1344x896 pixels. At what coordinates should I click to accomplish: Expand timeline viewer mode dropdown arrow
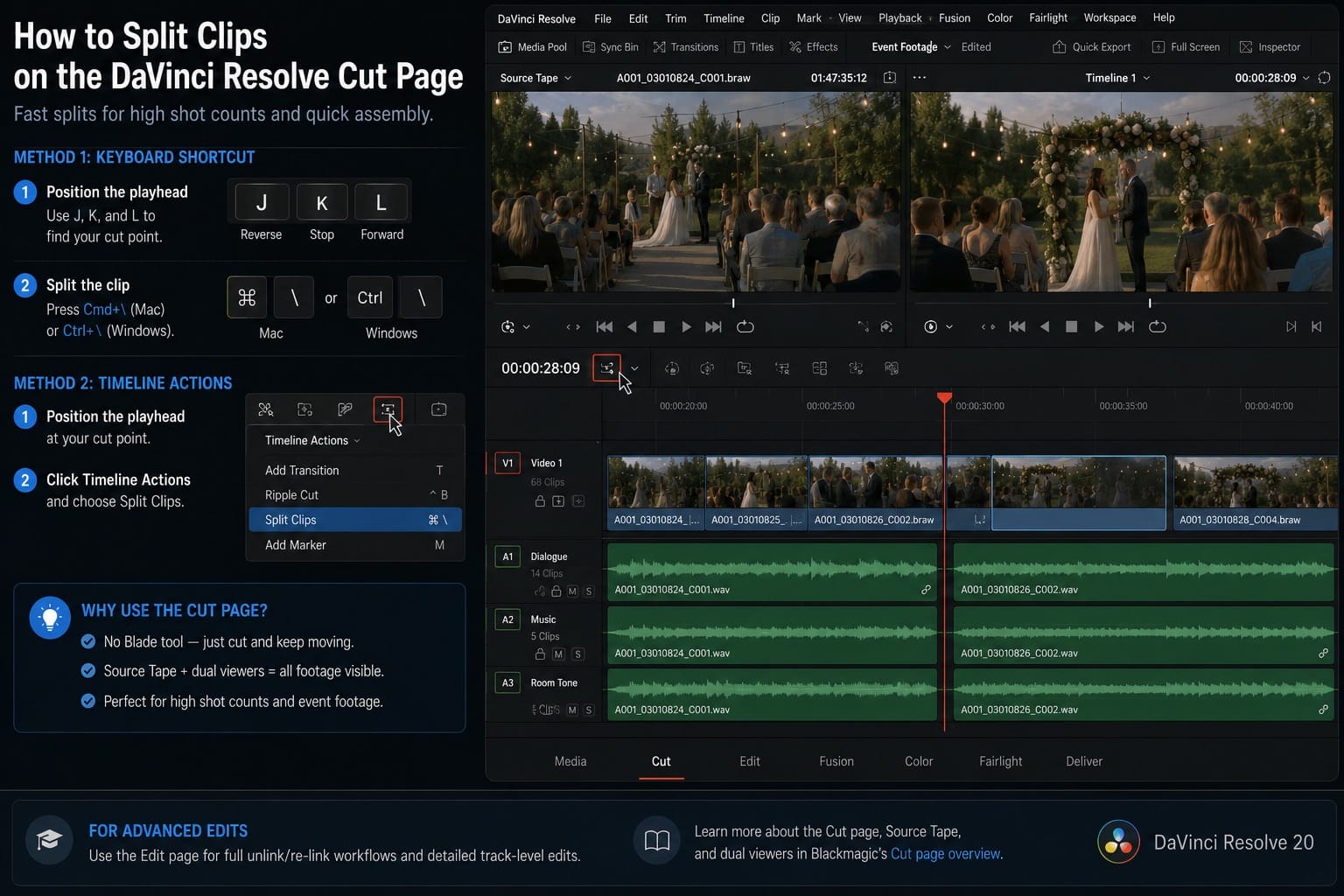click(949, 326)
